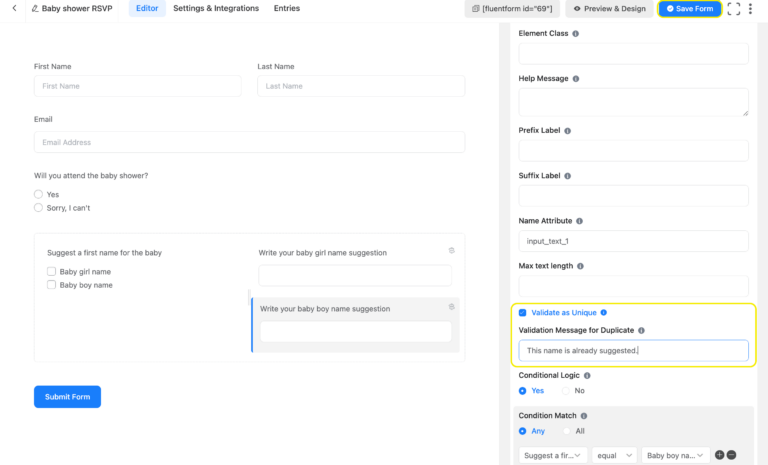The image size is (768, 465).
Task: Click info icon next to Conditional Logic
Action: [x=588, y=376]
